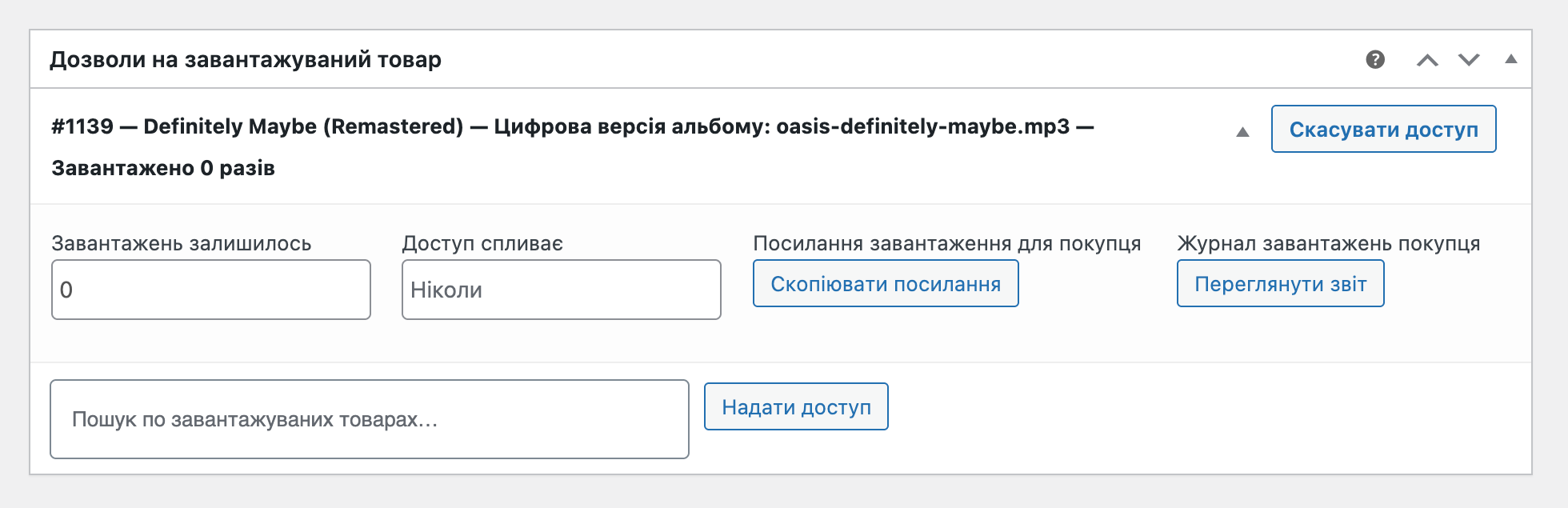Grant access using Надати доступ

[x=796, y=406]
